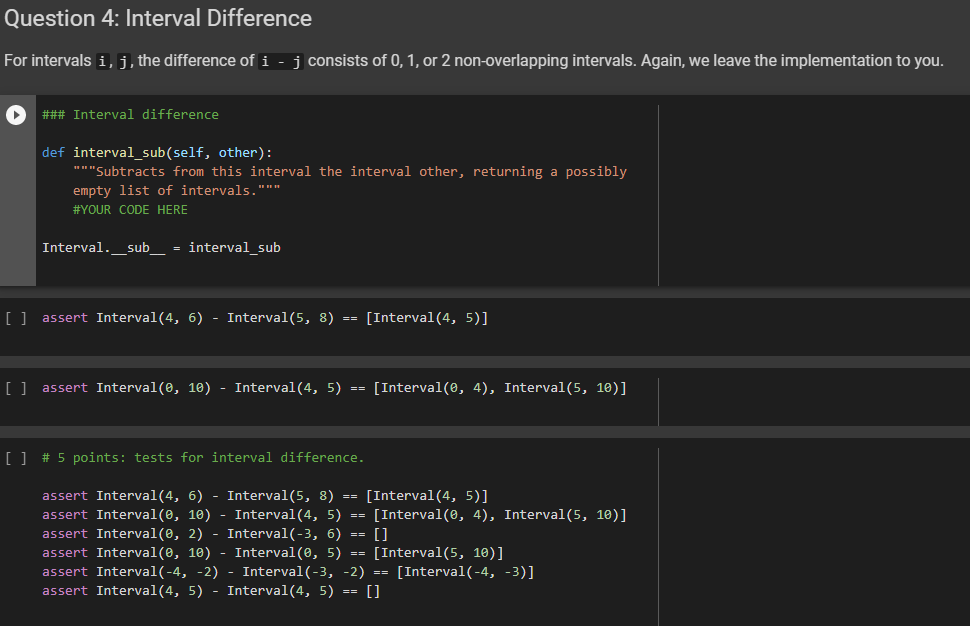Screen dimensions: 970x626
Task: Select the empty bracket marker of the last cell
Action: click(x=16, y=457)
